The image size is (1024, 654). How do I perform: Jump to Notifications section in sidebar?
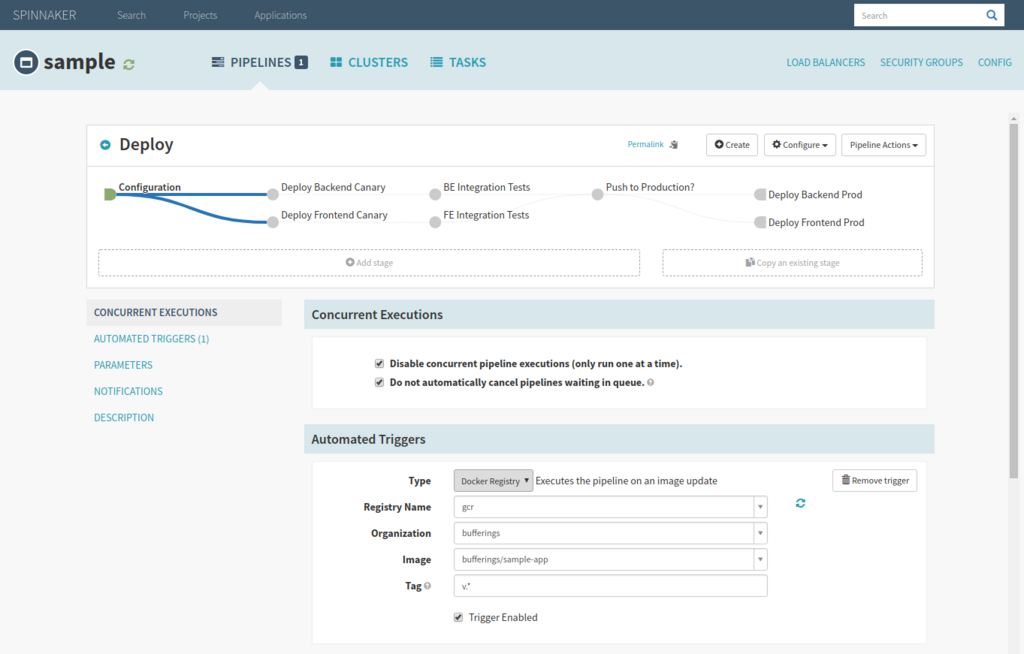pyautogui.click(x=128, y=391)
